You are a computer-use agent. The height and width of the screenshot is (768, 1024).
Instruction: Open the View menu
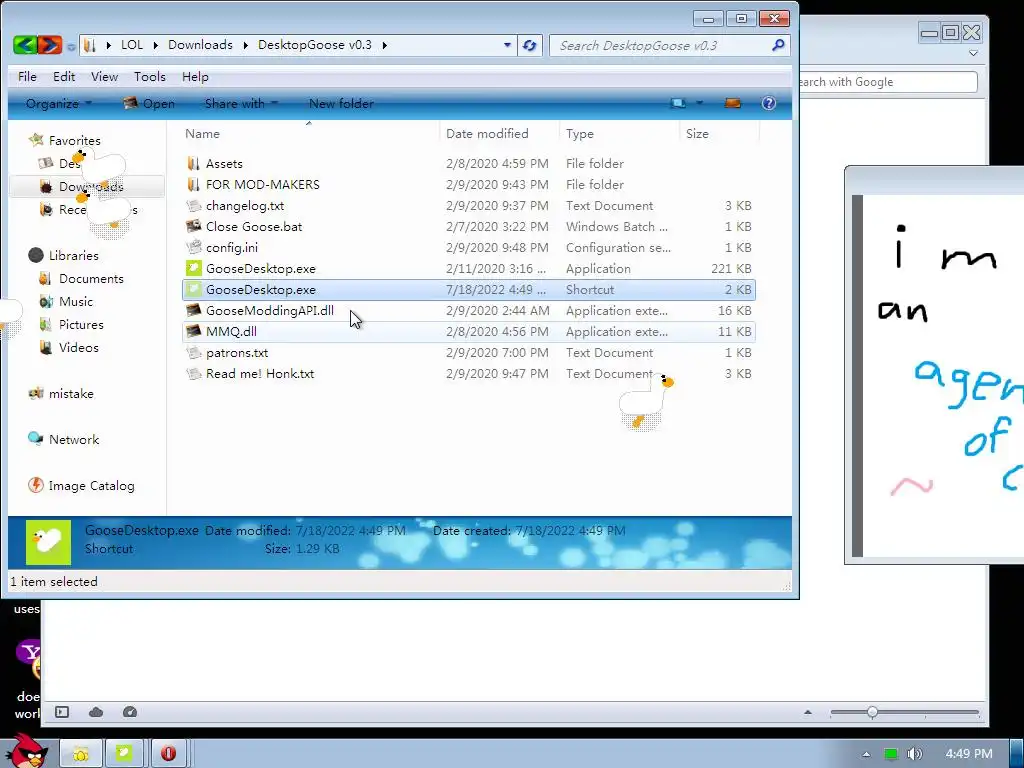(104, 76)
